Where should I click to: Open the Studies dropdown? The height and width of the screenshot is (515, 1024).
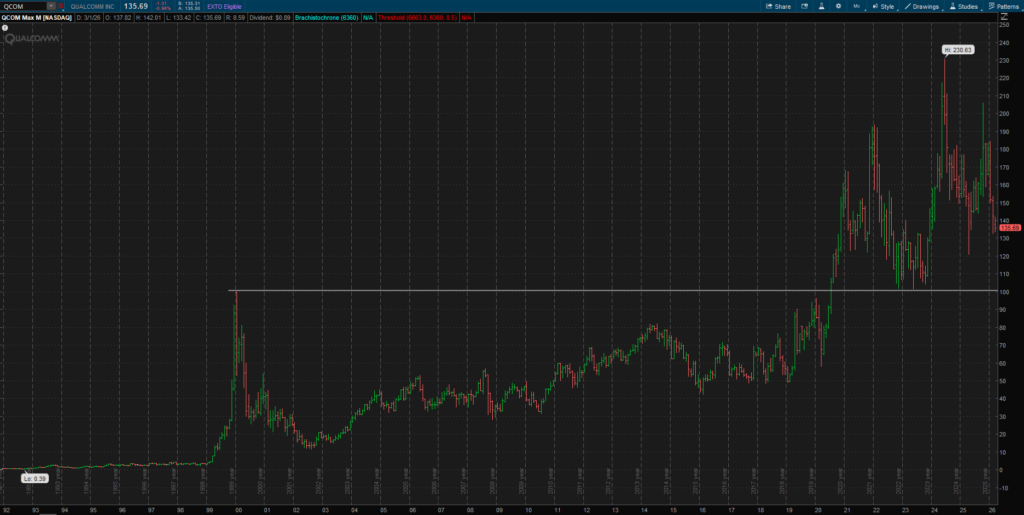[964, 6]
